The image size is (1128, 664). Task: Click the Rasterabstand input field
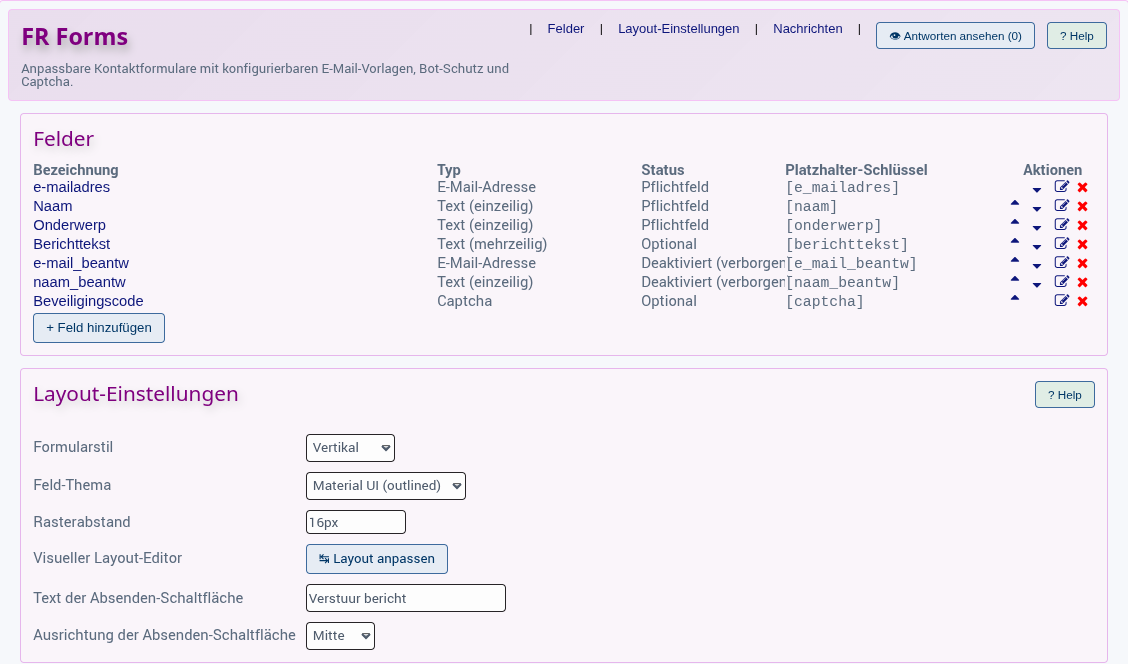355,522
